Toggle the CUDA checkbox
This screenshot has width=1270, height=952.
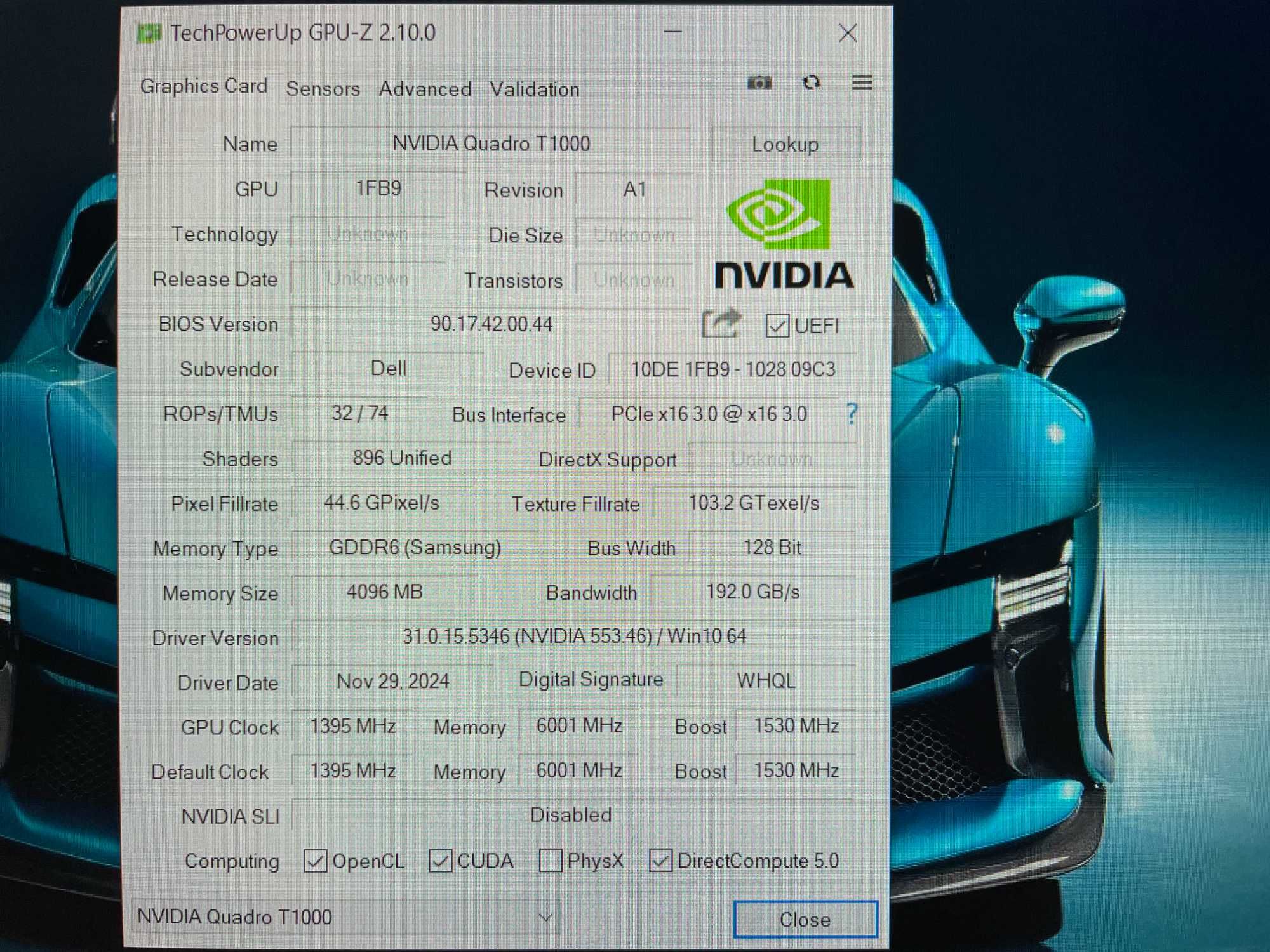pos(440,861)
